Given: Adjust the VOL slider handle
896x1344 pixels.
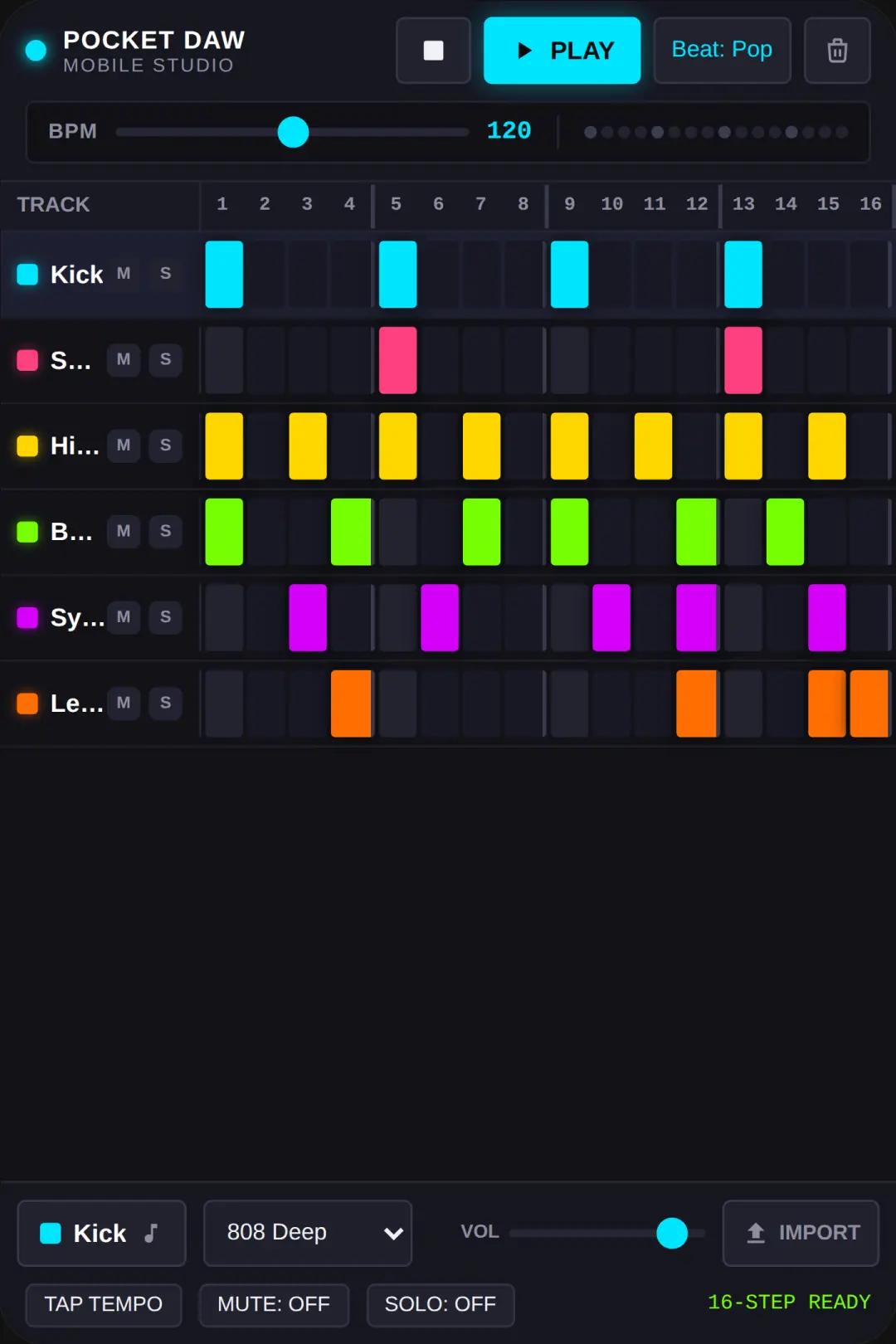Looking at the screenshot, I should pyautogui.click(x=672, y=1233).
